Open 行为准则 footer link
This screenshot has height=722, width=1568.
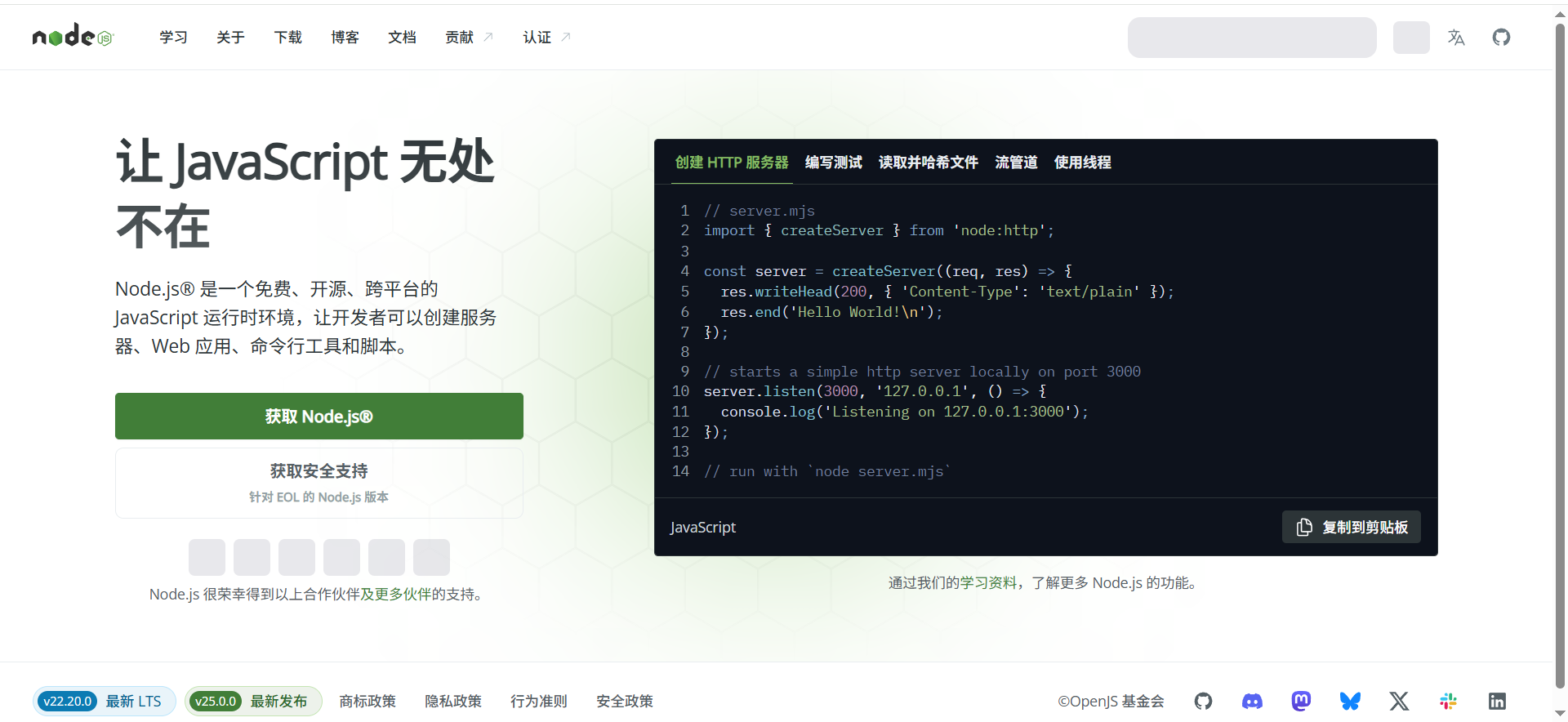pos(539,702)
